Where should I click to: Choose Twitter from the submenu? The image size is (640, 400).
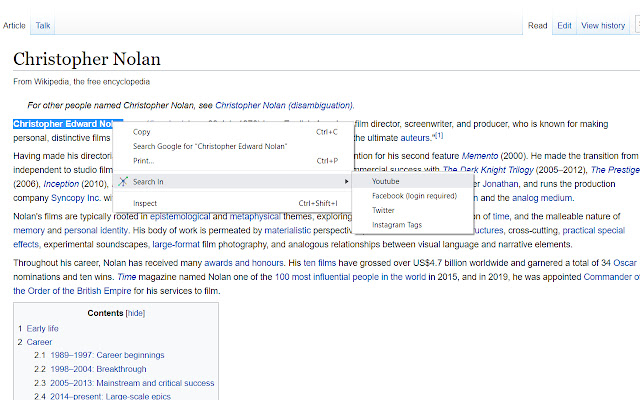pyautogui.click(x=384, y=211)
